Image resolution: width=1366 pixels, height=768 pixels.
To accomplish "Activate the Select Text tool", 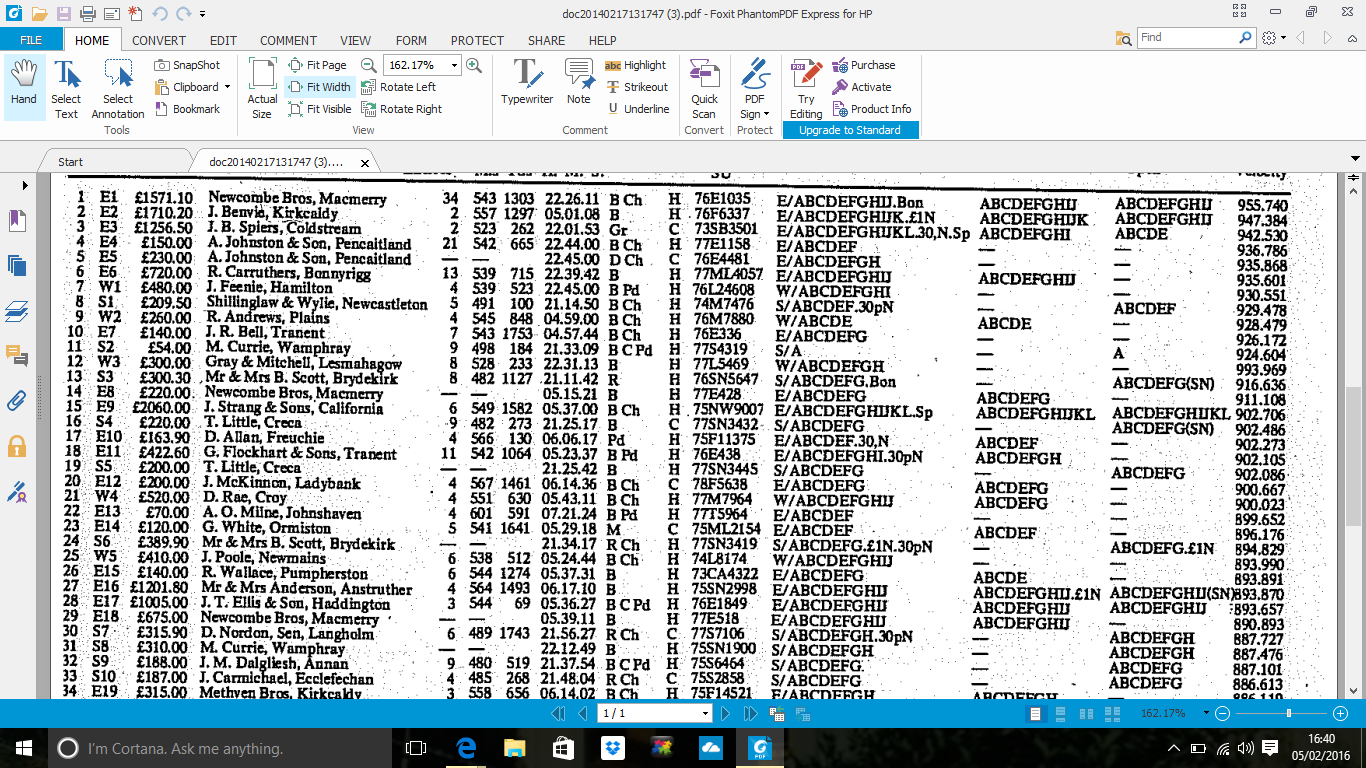I will [66, 87].
